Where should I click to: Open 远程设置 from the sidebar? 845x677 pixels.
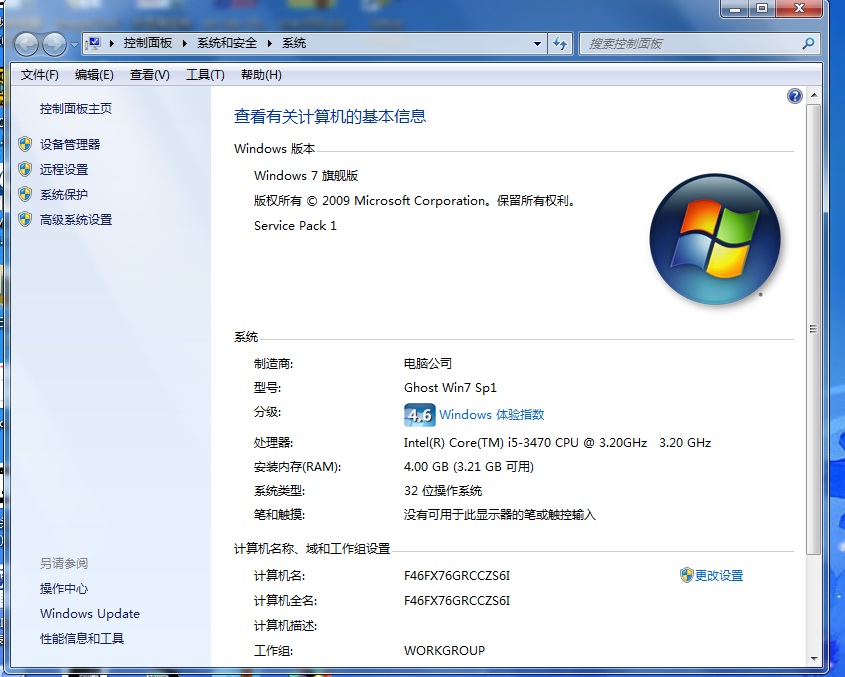tap(64, 169)
